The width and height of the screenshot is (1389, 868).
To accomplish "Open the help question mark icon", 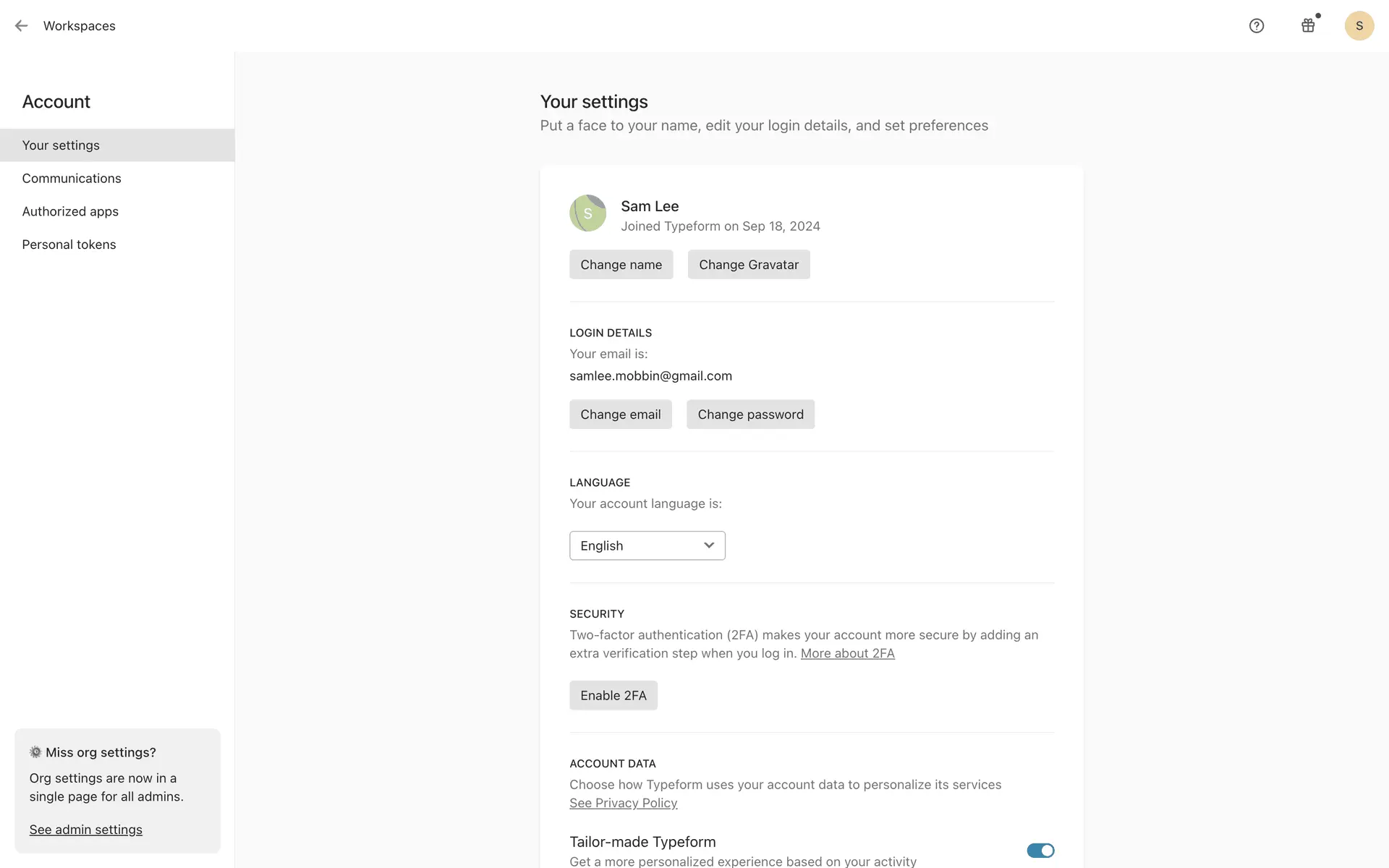I will tap(1257, 26).
